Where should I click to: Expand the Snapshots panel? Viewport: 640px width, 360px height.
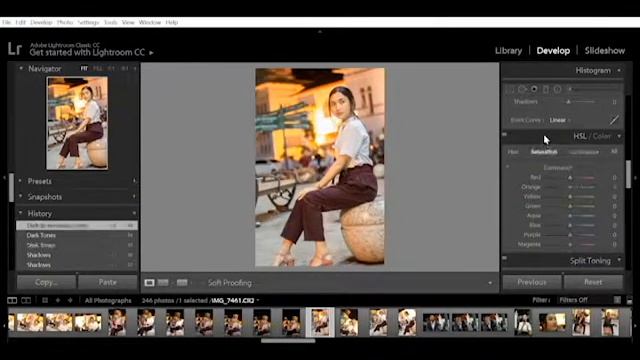coord(21,196)
